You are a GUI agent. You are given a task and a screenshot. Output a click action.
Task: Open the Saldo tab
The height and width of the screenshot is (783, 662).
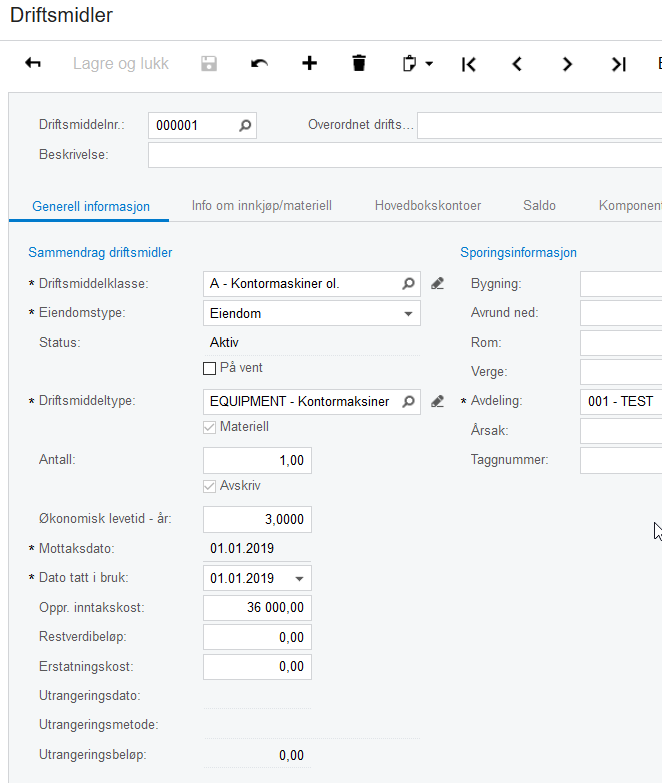pos(539,206)
